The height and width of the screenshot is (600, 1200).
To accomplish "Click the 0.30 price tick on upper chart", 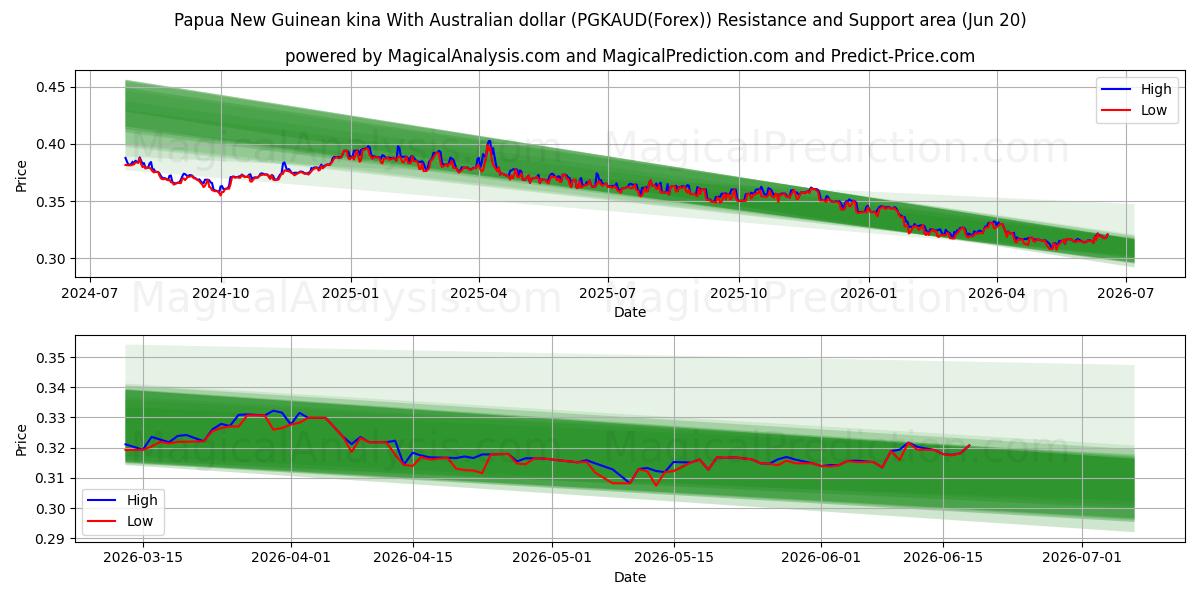I will point(51,259).
